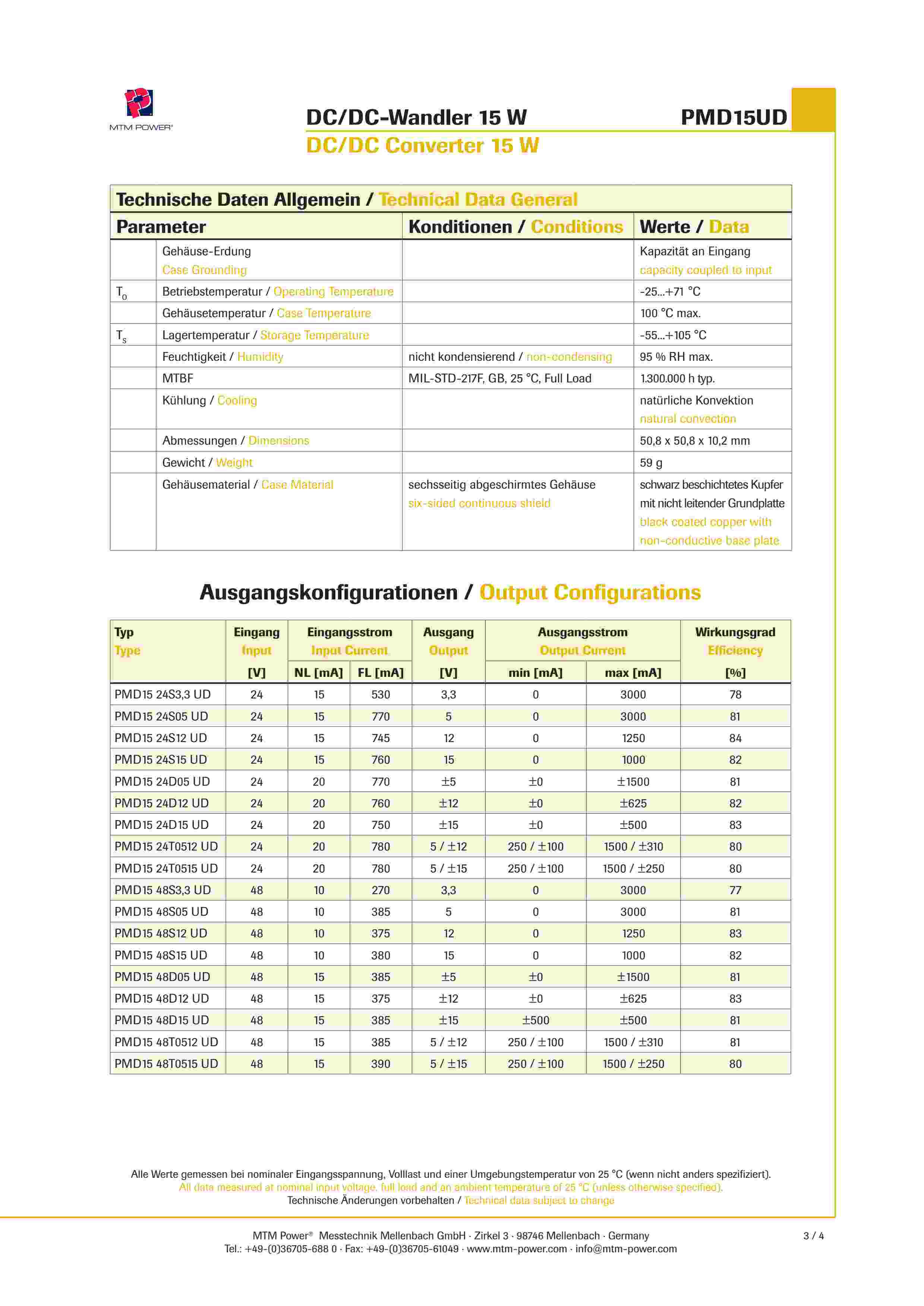Click the Output Configurations heading
The width and height of the screenshot is (924, 1306).
pyautogui.click(x=589, y=593)
